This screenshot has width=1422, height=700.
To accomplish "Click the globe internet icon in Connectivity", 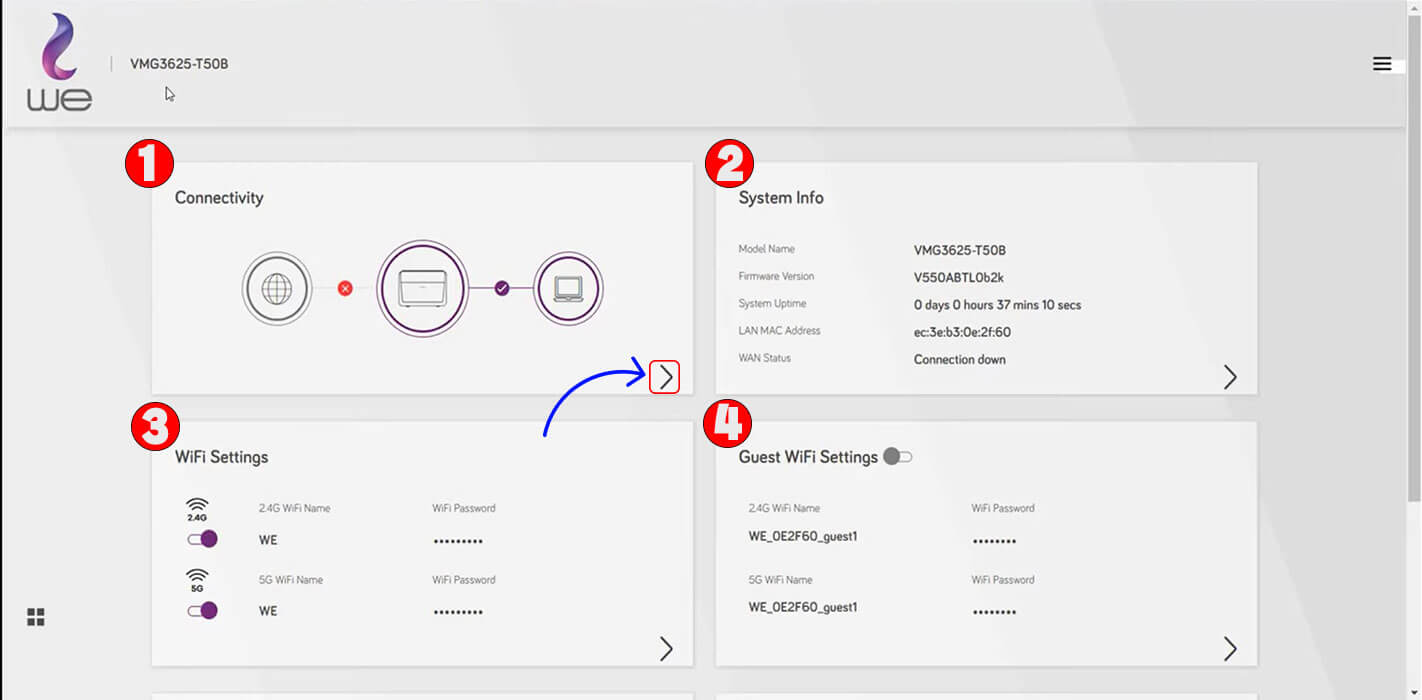I will [x=277, y=289].
